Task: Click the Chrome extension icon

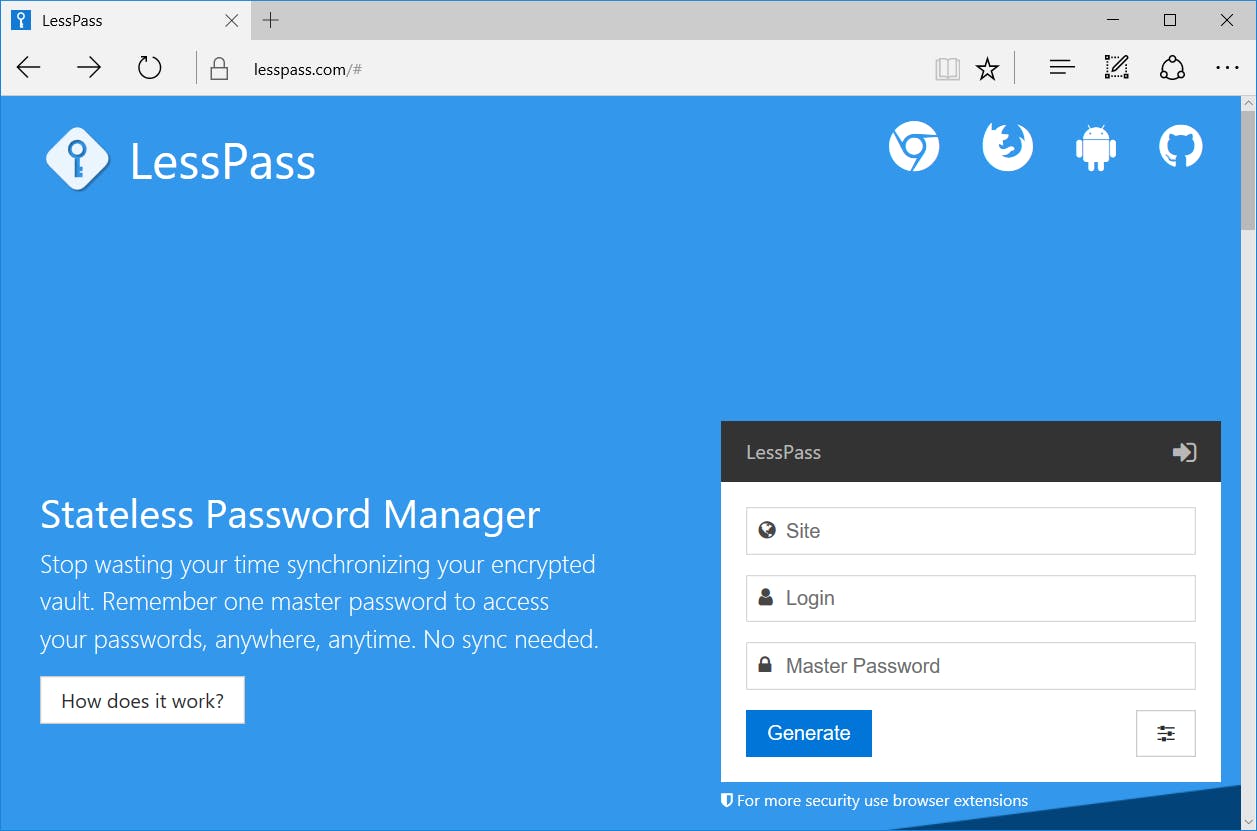Action: click(x=914, y=147)
